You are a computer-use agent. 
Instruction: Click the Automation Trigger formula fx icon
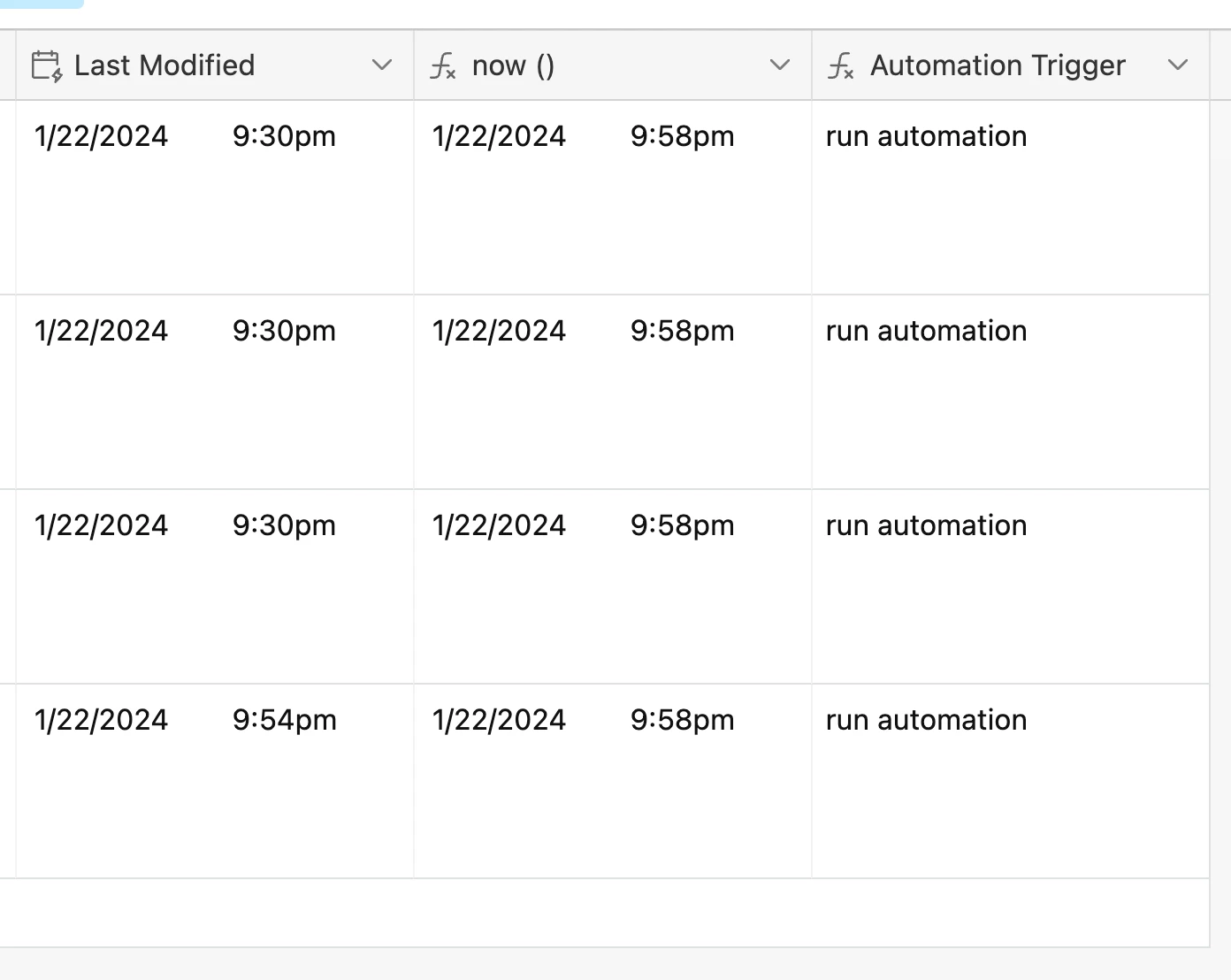(x=841, y=65)
